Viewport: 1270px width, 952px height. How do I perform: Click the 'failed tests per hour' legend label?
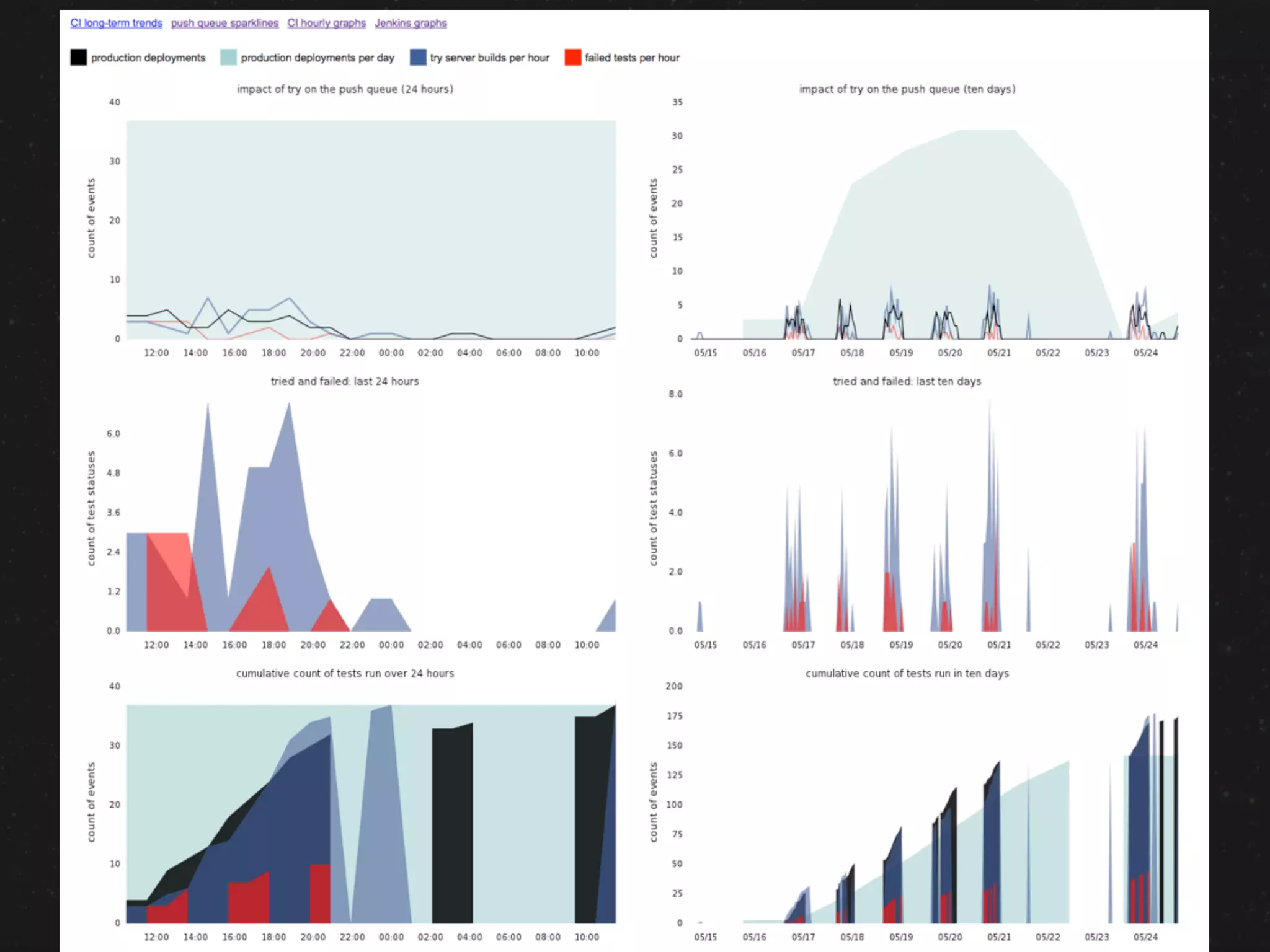[x=632, y=58]
